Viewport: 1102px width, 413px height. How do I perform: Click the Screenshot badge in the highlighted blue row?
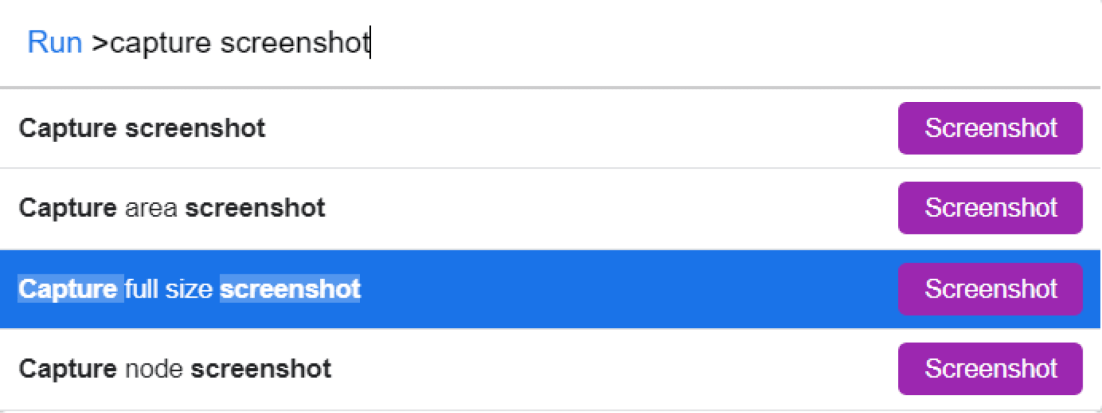[x=990, y=289]
